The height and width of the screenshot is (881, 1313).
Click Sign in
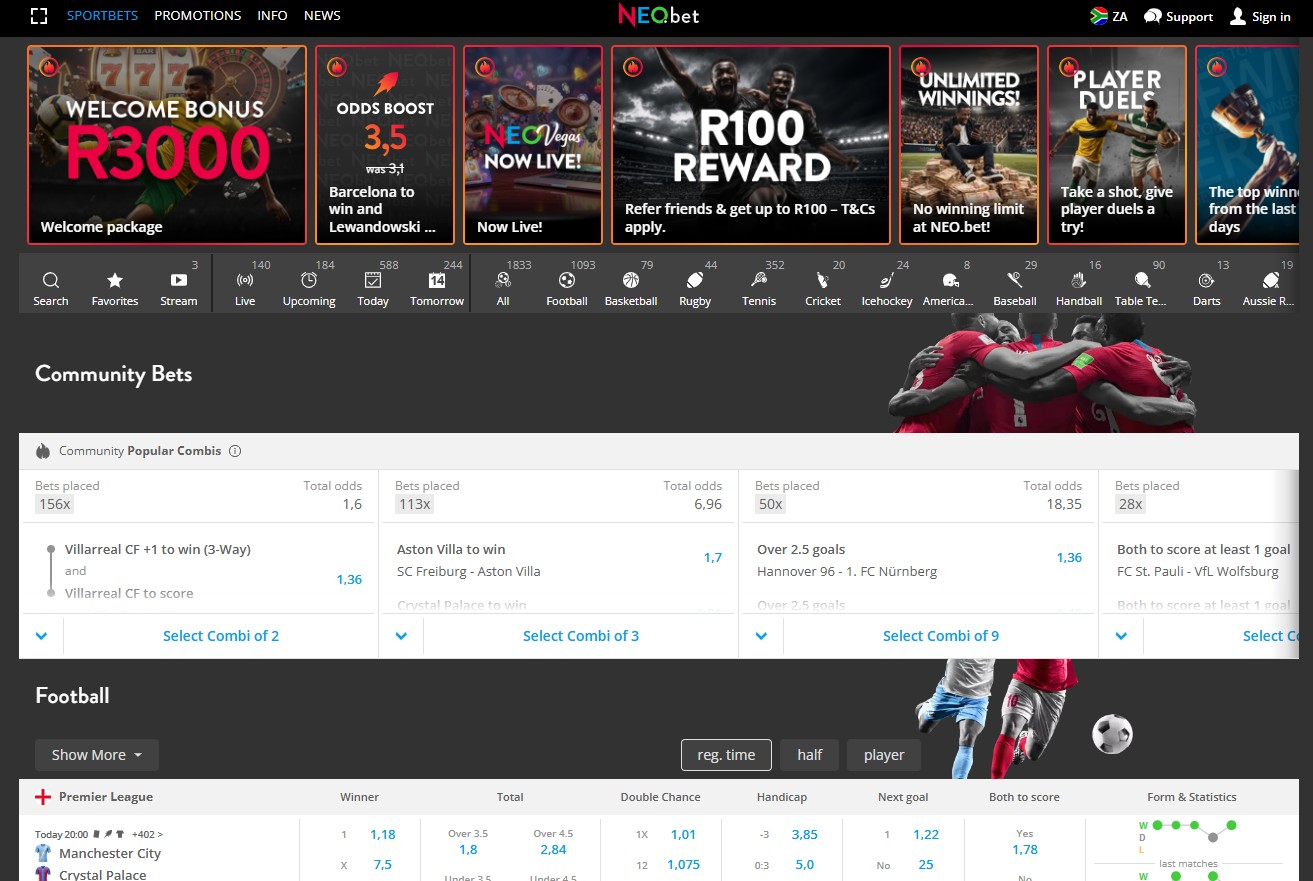(1260, 16)
